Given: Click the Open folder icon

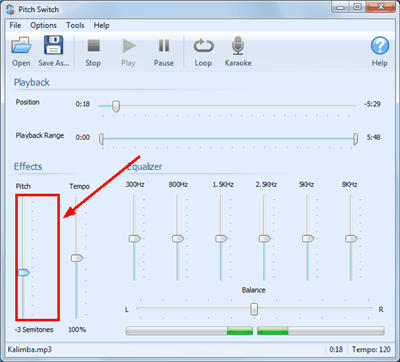Looking at the screenshot, I should click(x=22, y=45).
